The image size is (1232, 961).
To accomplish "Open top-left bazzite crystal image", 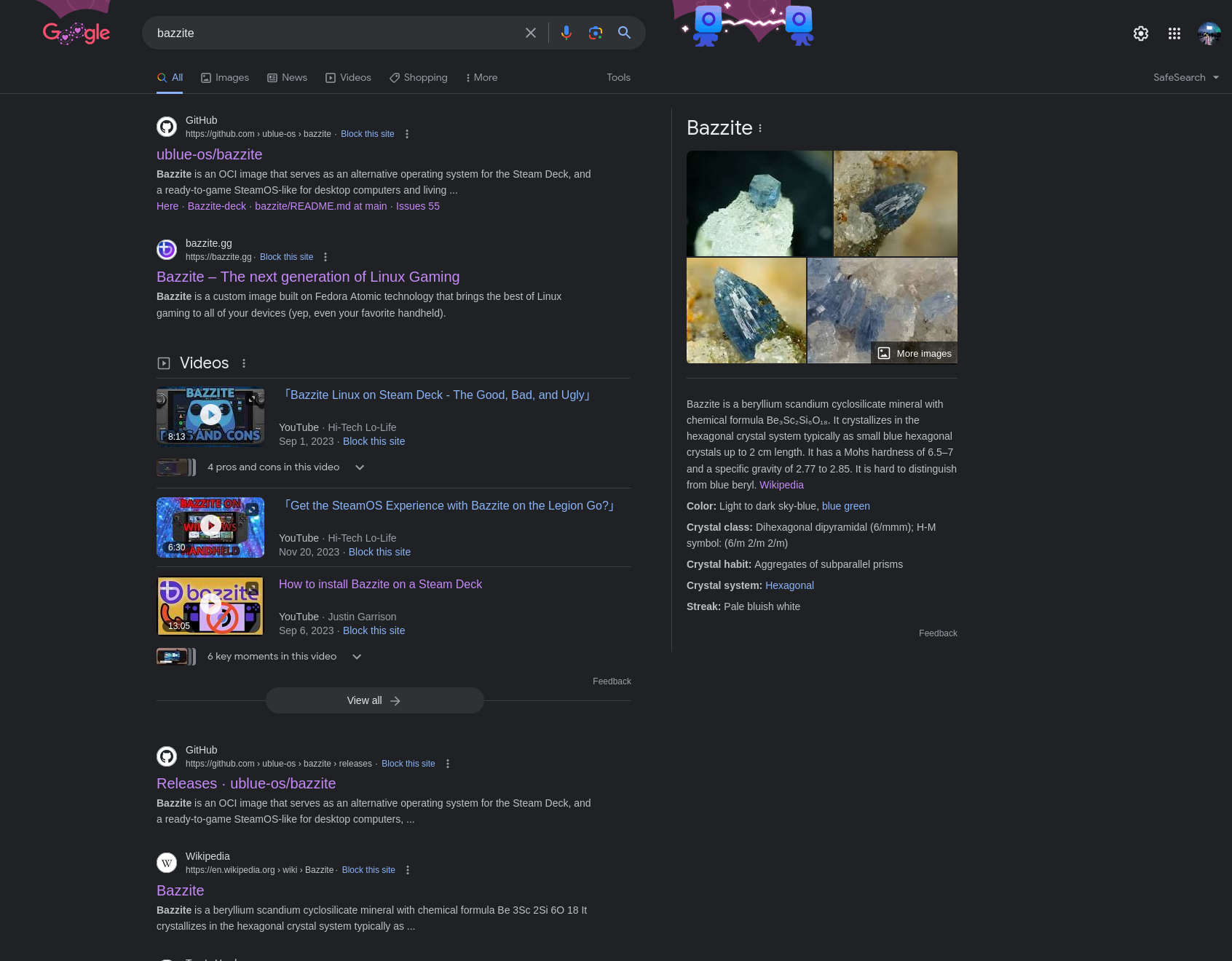I will [759, 203].
